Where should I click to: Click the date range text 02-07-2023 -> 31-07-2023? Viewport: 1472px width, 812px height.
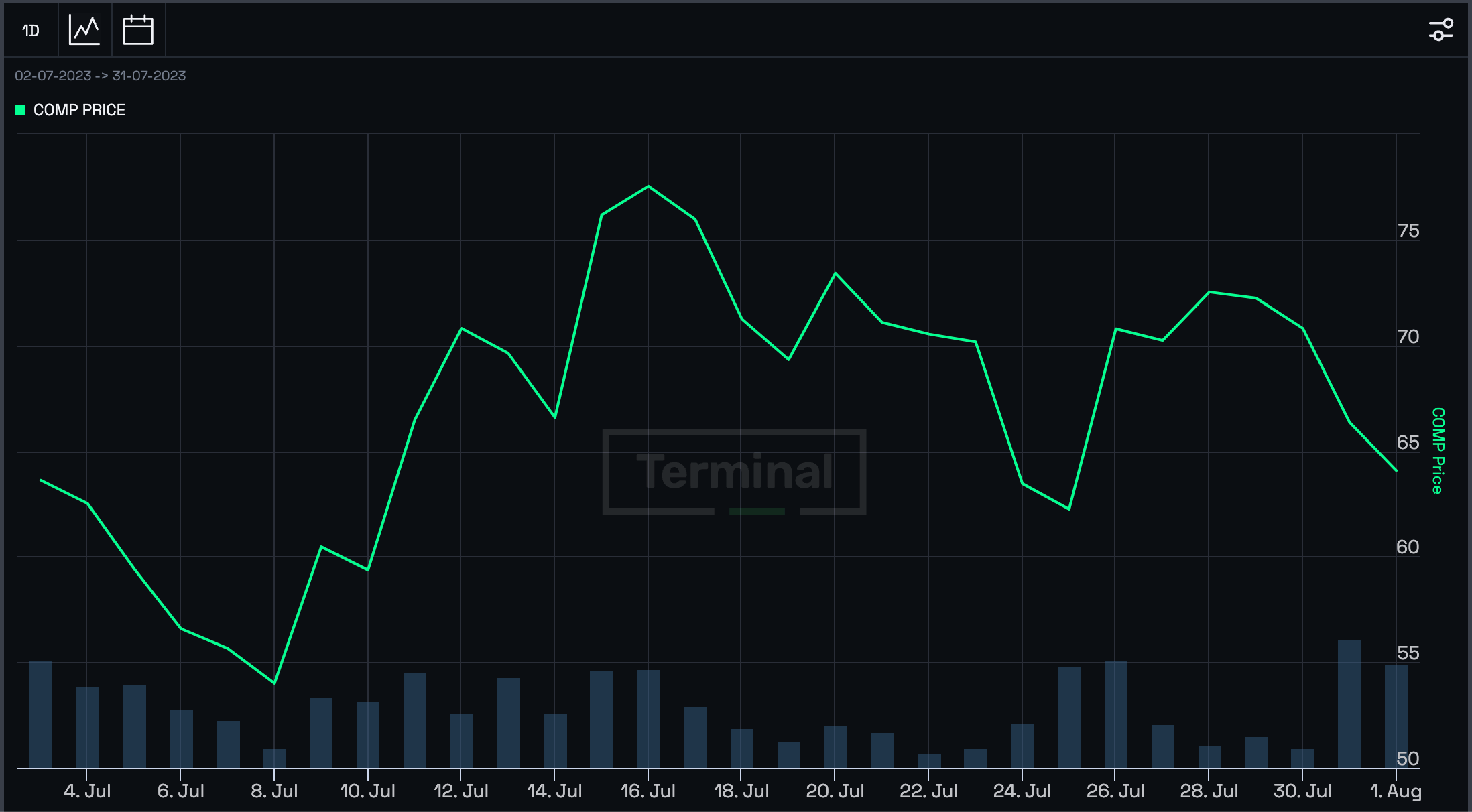[x=101, y=76]
